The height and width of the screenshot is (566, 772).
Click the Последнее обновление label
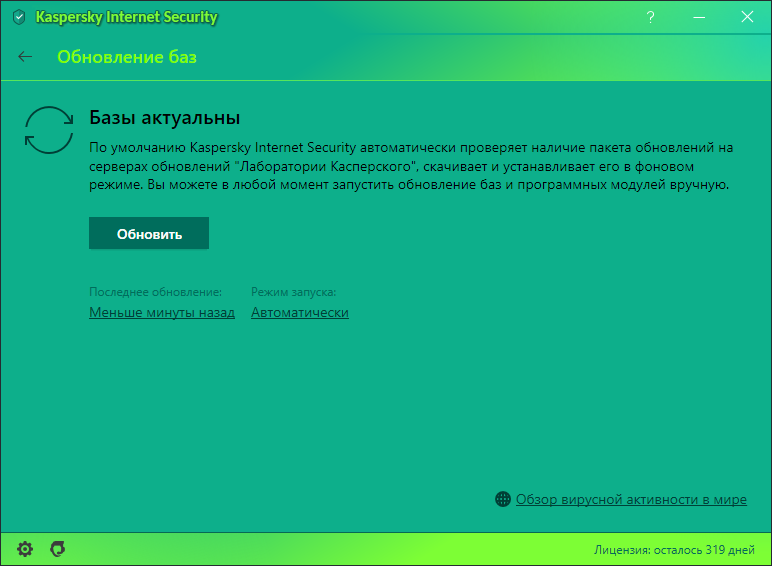[x=156, y=292]
